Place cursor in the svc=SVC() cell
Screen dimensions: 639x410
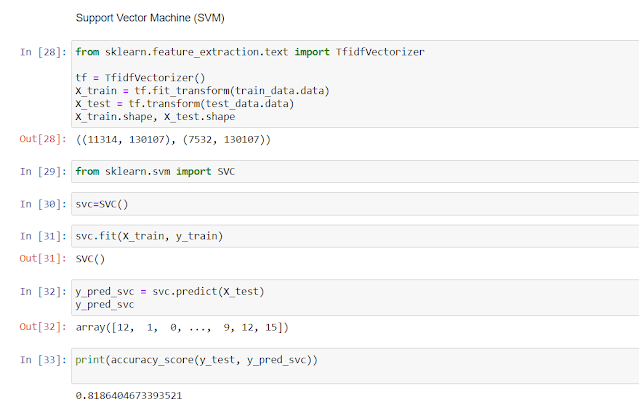click(x=350, y=204)
